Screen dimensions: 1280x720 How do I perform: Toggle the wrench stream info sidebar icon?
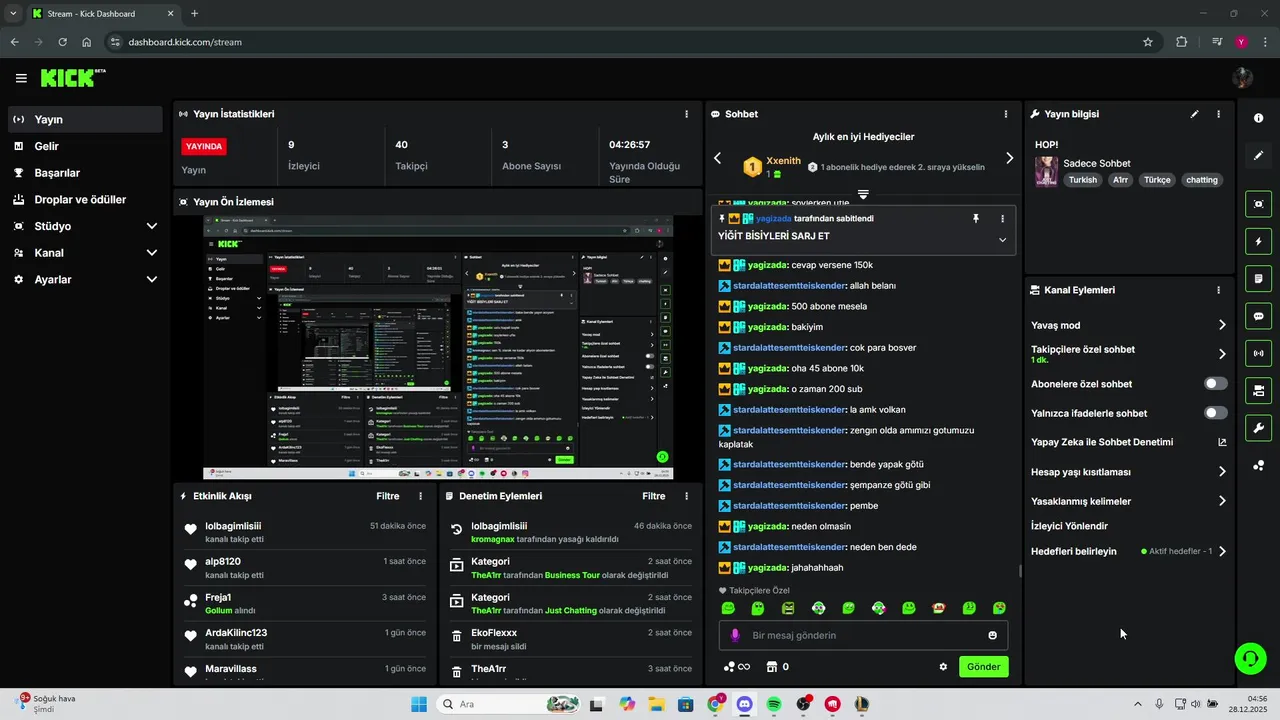tap(1258, 428)
